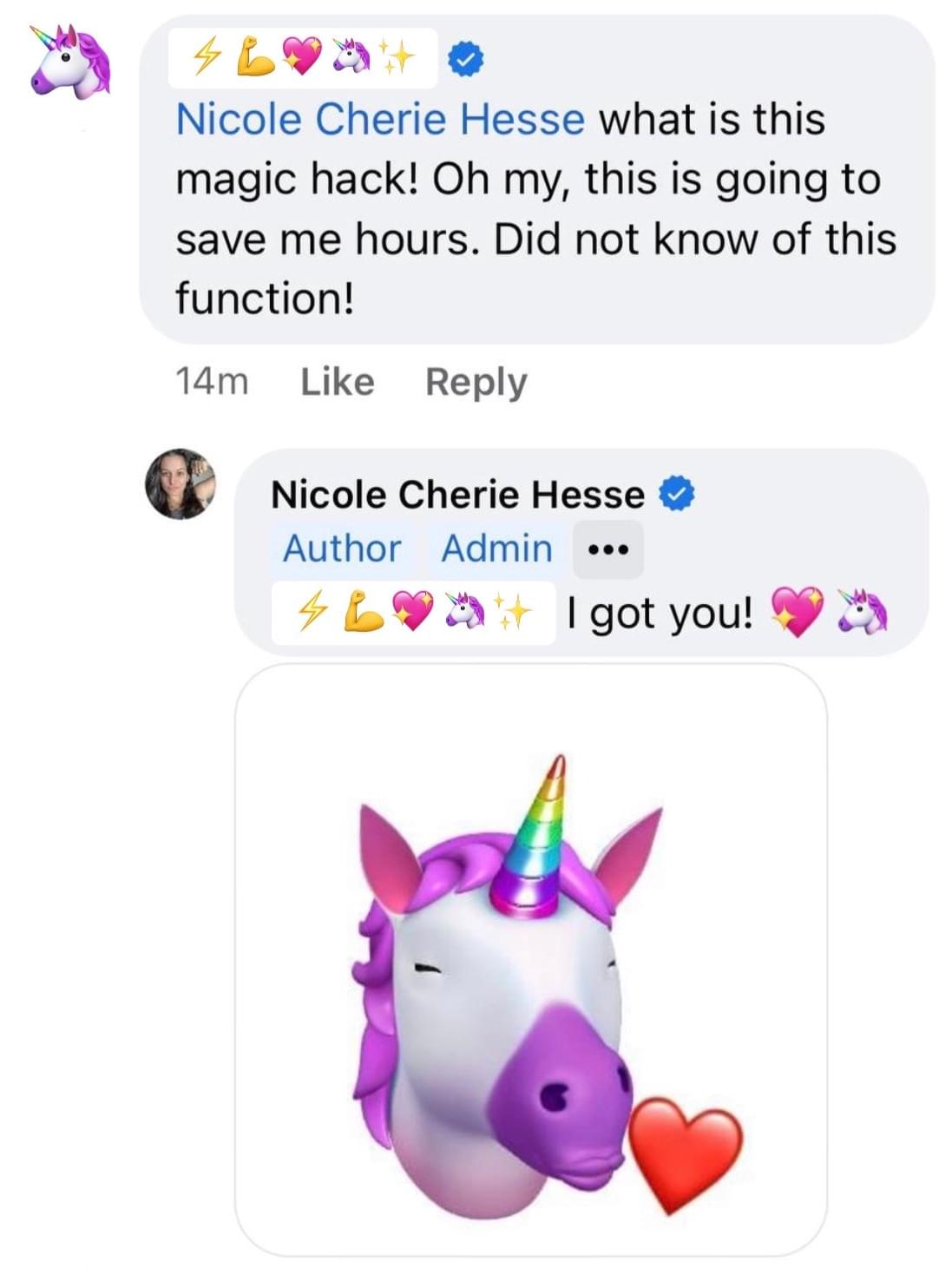The width and height of the screenshot is (952, 1268).
Task: Open the unicorn sticker image
Action: pyautogui.click(x=531, y=960)
